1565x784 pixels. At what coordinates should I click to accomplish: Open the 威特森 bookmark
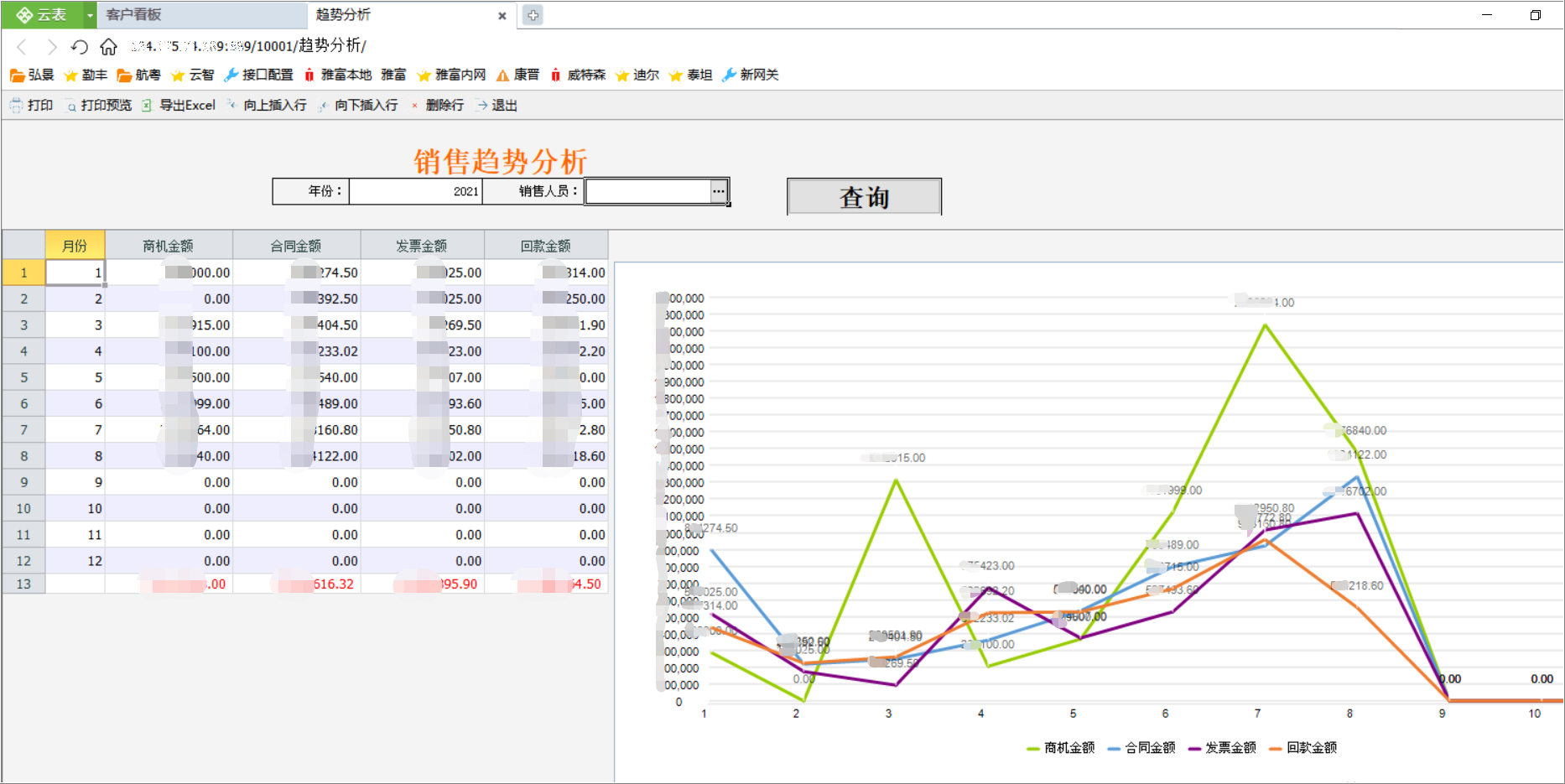point(578,75)
